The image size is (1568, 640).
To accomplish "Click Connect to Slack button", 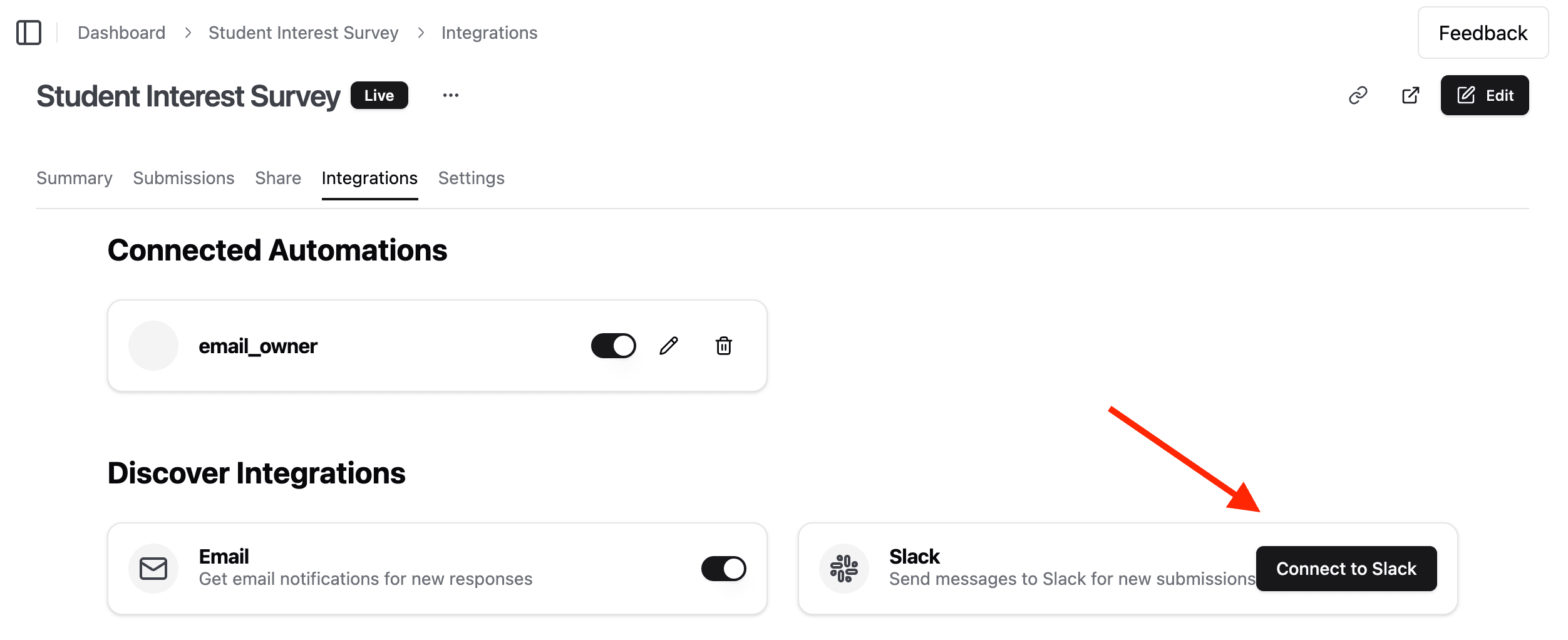I will (1346, 569).
